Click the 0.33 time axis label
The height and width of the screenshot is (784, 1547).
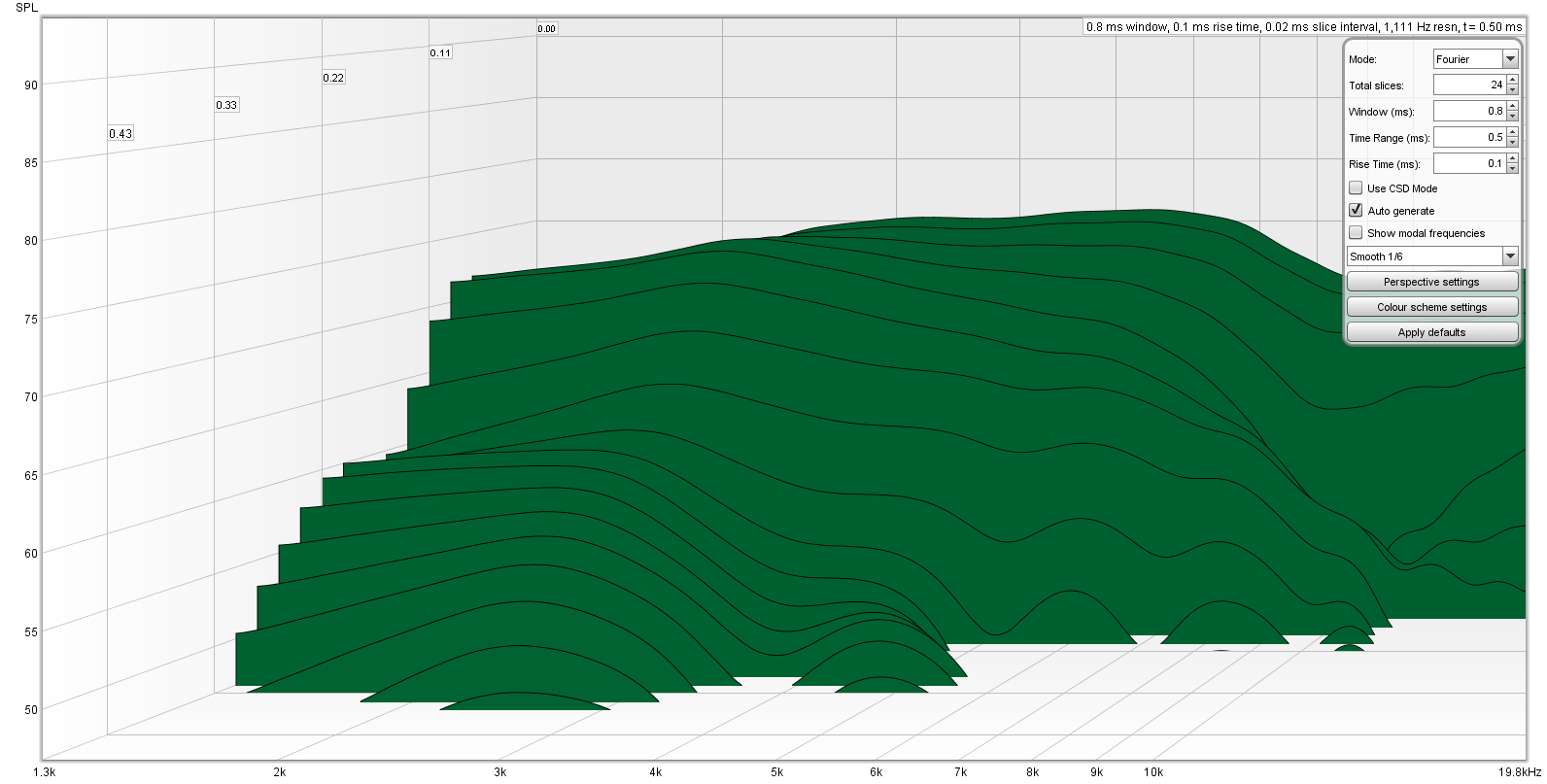point(226,105)
